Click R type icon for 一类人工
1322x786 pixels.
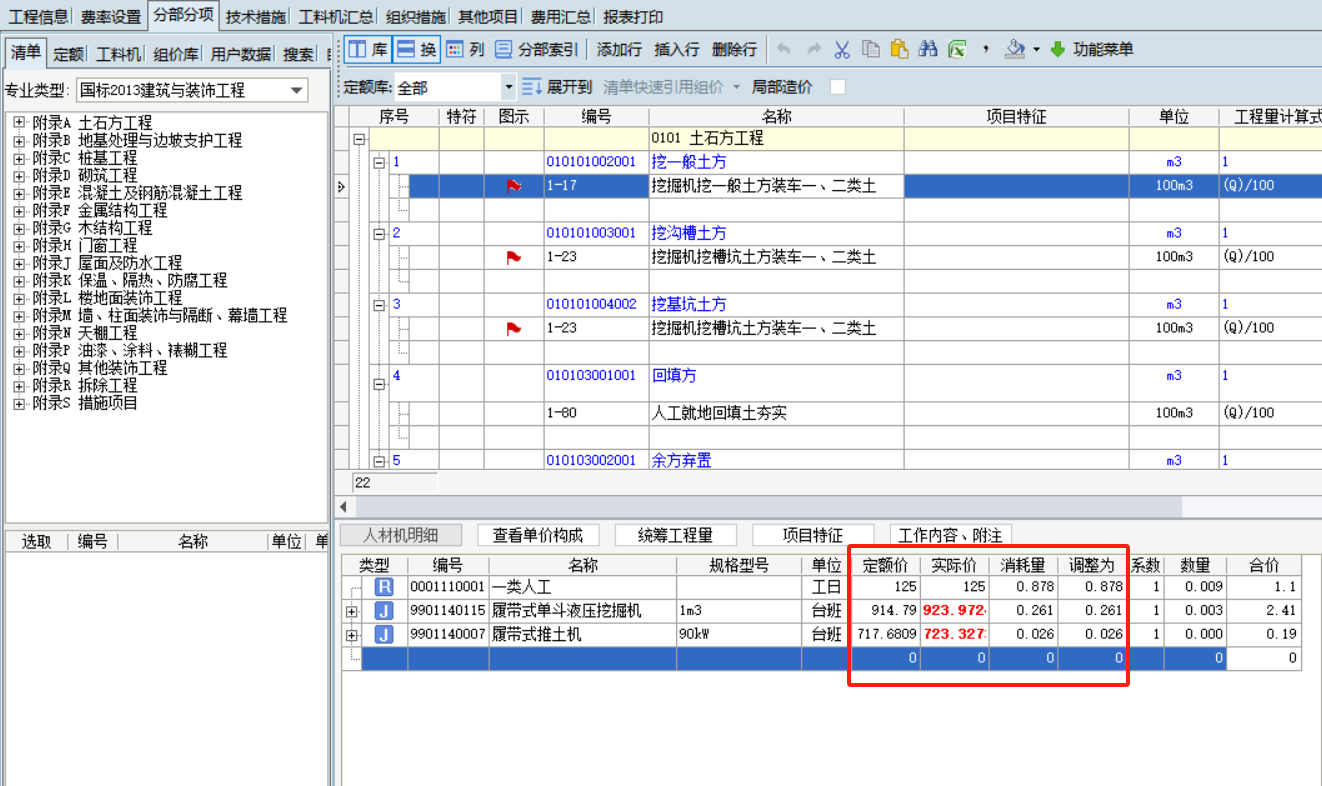pos(384,587)
